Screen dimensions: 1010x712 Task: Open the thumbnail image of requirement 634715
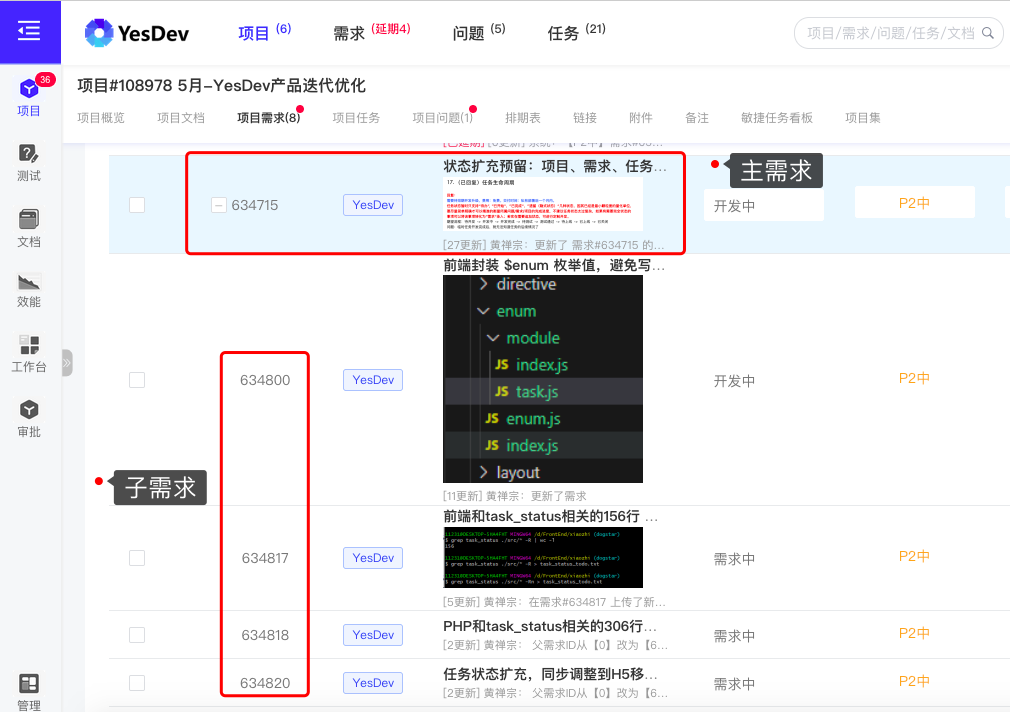tap(543, 204)
